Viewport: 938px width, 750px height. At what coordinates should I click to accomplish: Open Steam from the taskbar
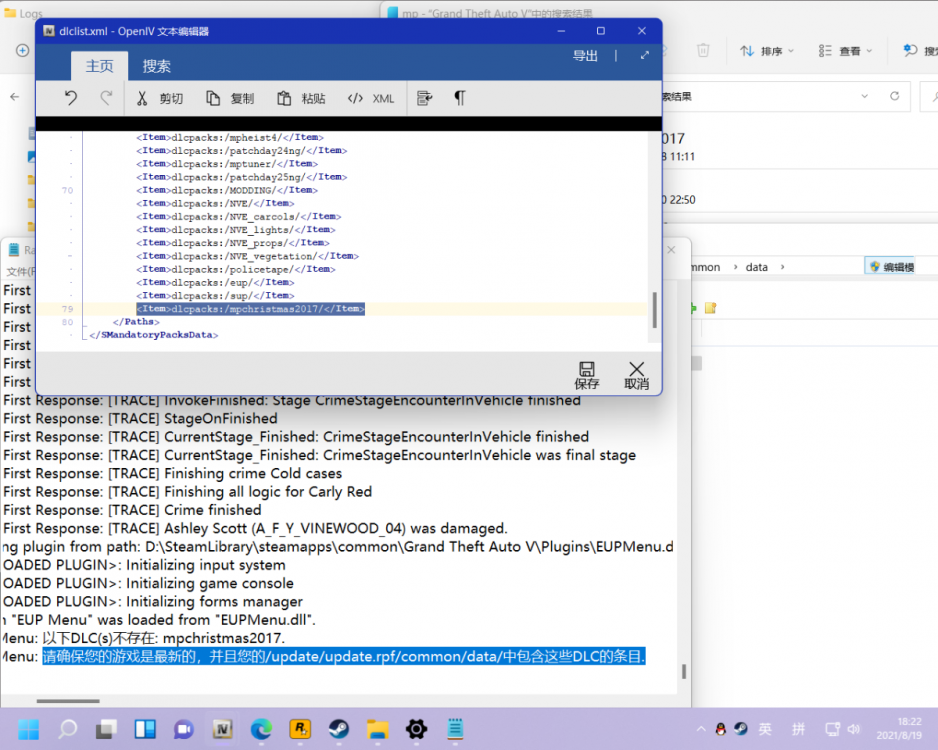point(339,730)
